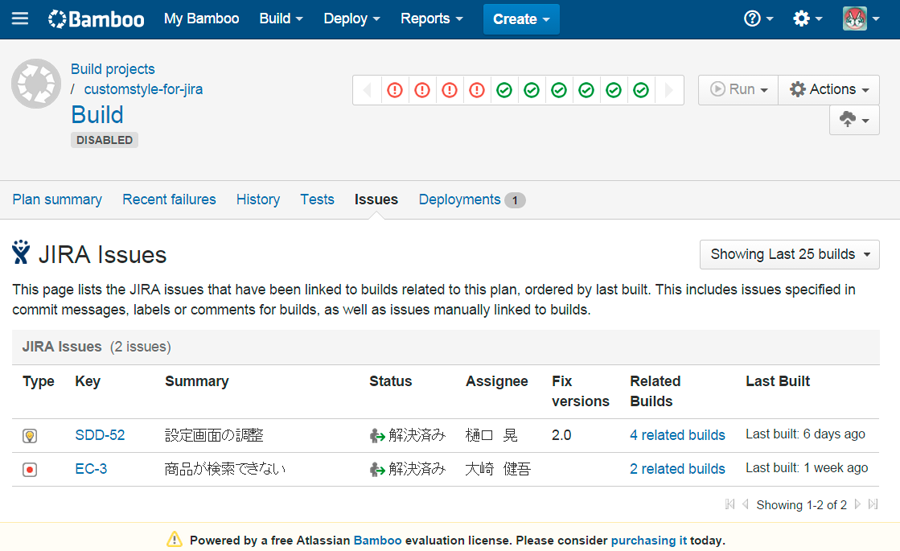The width and height of the screenshot is (900, 551).
Task: Click the plan avatar icon
Action: pyautogui.click(x=36, y=84)
